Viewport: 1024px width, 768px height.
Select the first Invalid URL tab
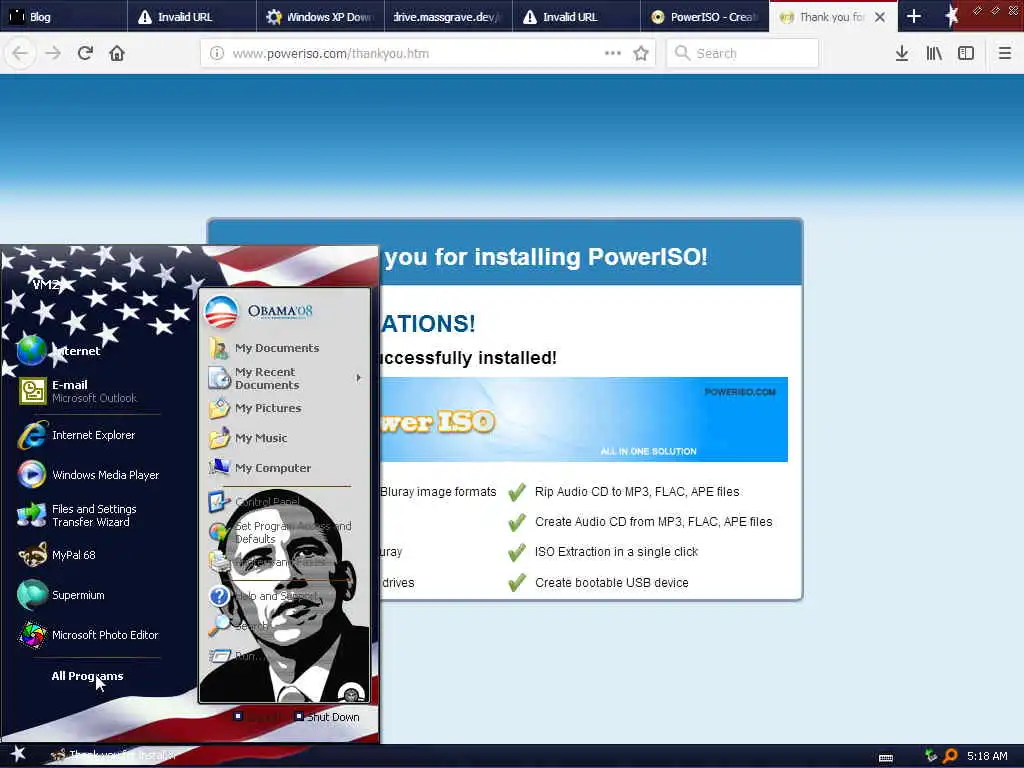coord(192,17)
